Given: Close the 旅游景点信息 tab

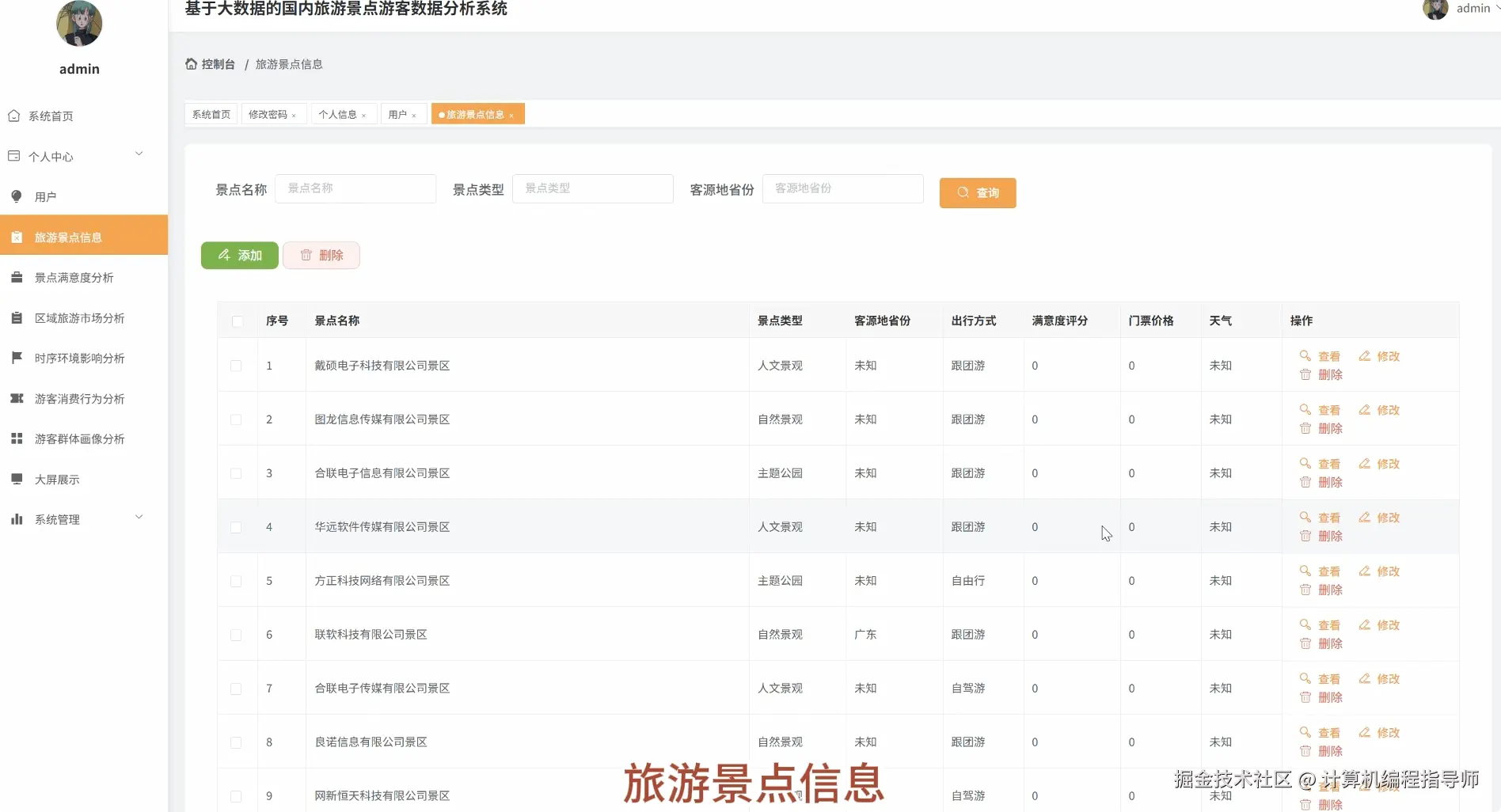Looking at the screenshot, I should tap(511, 116).
